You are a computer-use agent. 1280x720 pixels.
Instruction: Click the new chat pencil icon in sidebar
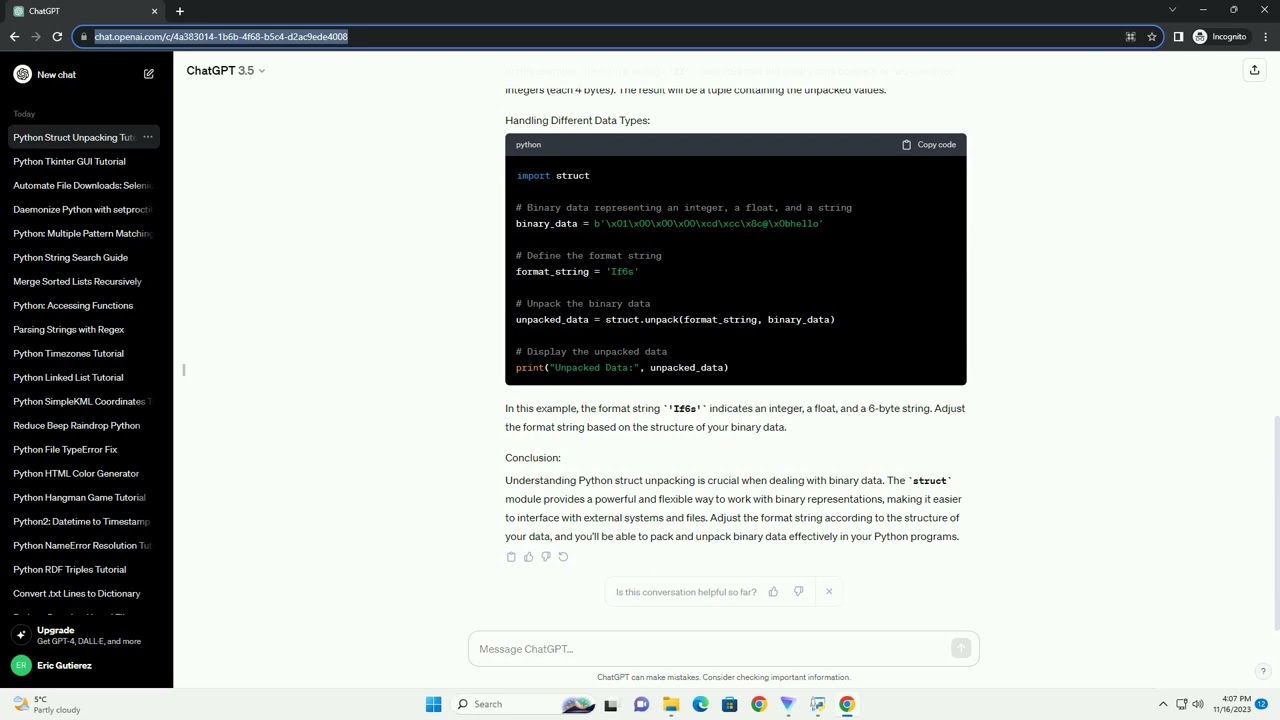coord(149,74)
